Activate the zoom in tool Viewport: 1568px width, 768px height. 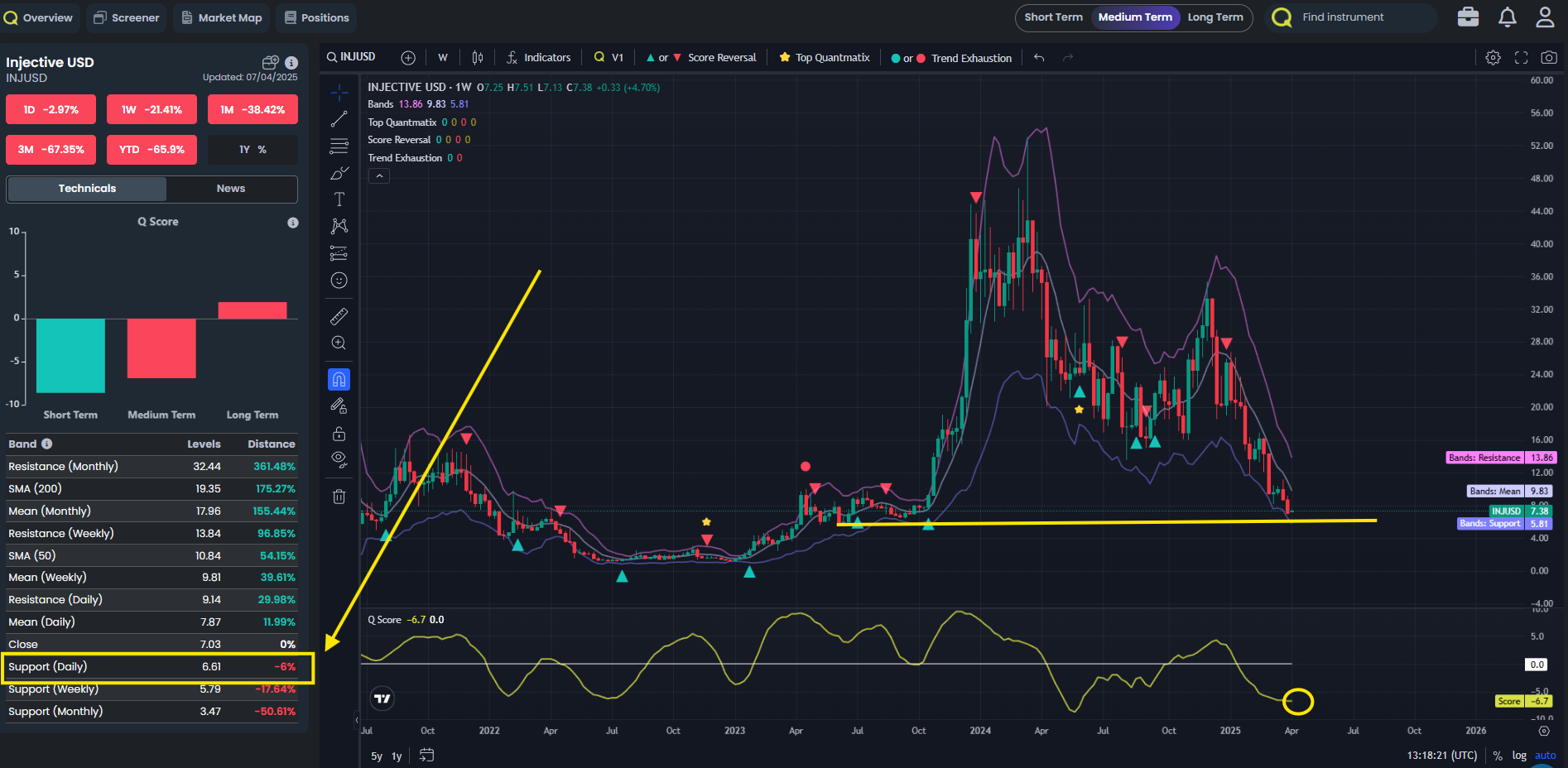pyautogui.click(x=339, y=343)
